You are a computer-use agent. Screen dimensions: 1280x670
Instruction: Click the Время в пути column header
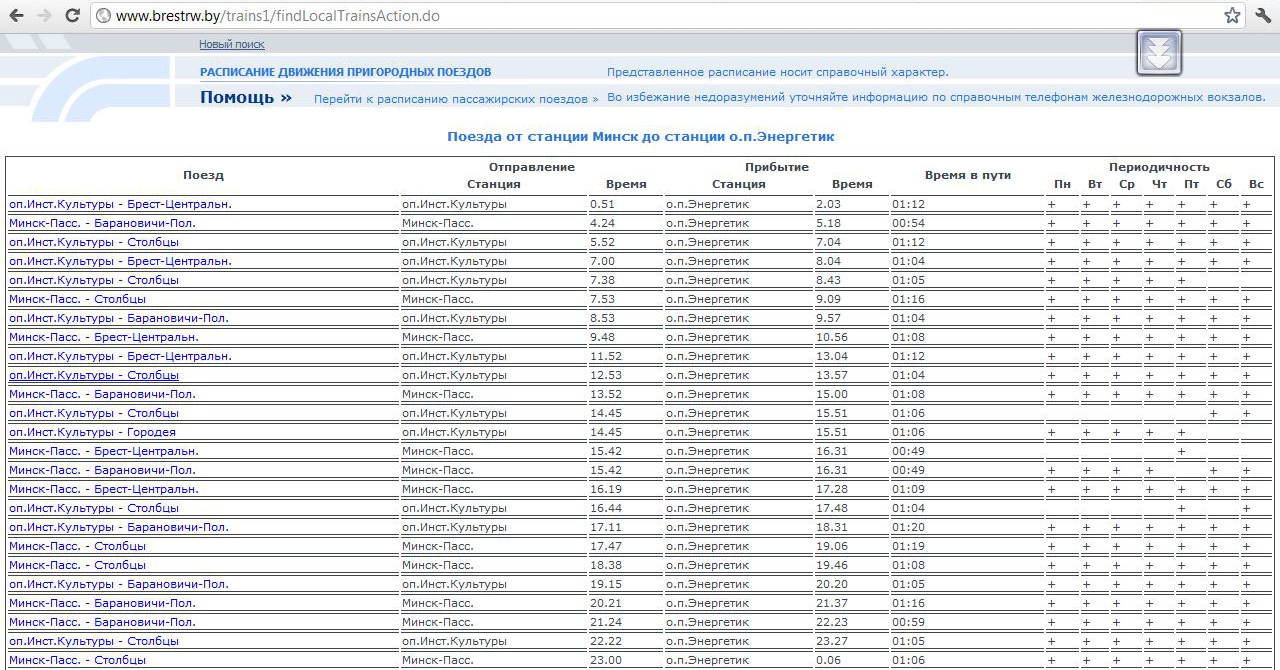(968, 175)
